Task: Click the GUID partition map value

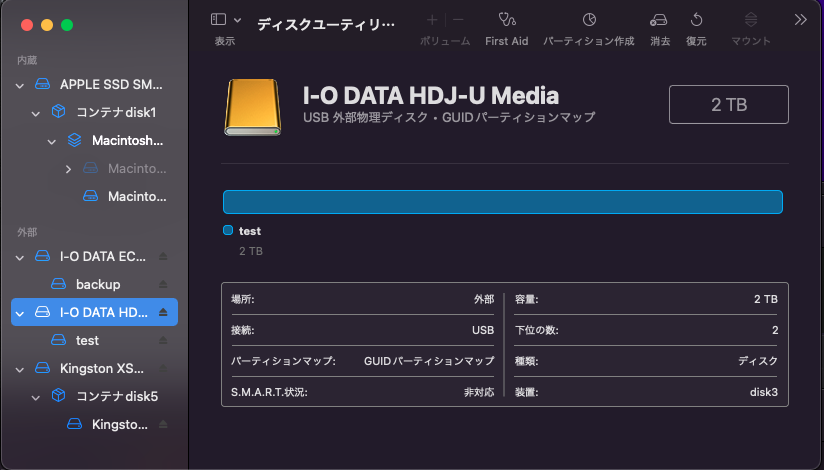Action: point(429,361)
